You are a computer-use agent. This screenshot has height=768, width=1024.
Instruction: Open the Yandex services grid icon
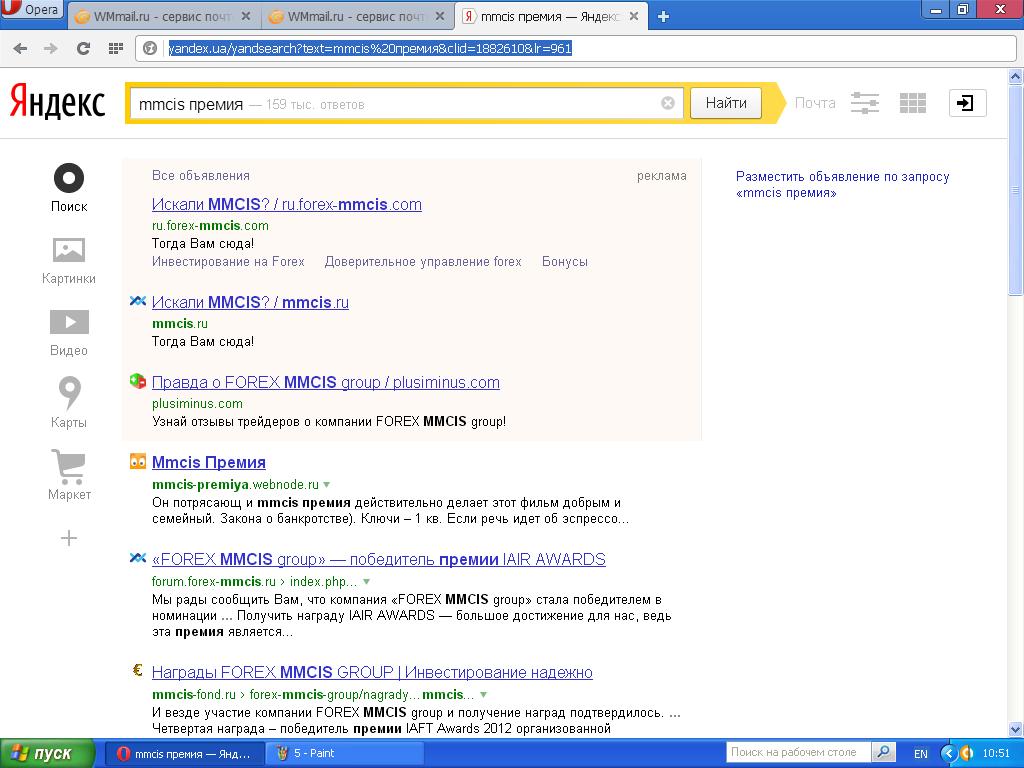pos(912,103)
